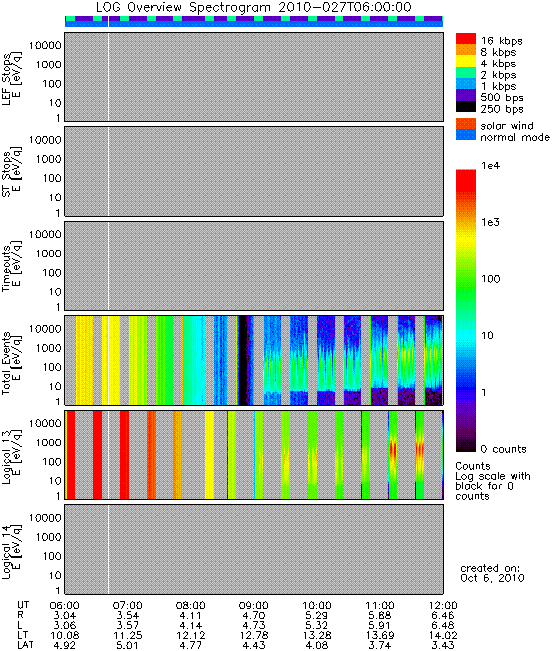Click the first red band in Logical 13

[71, 455]
